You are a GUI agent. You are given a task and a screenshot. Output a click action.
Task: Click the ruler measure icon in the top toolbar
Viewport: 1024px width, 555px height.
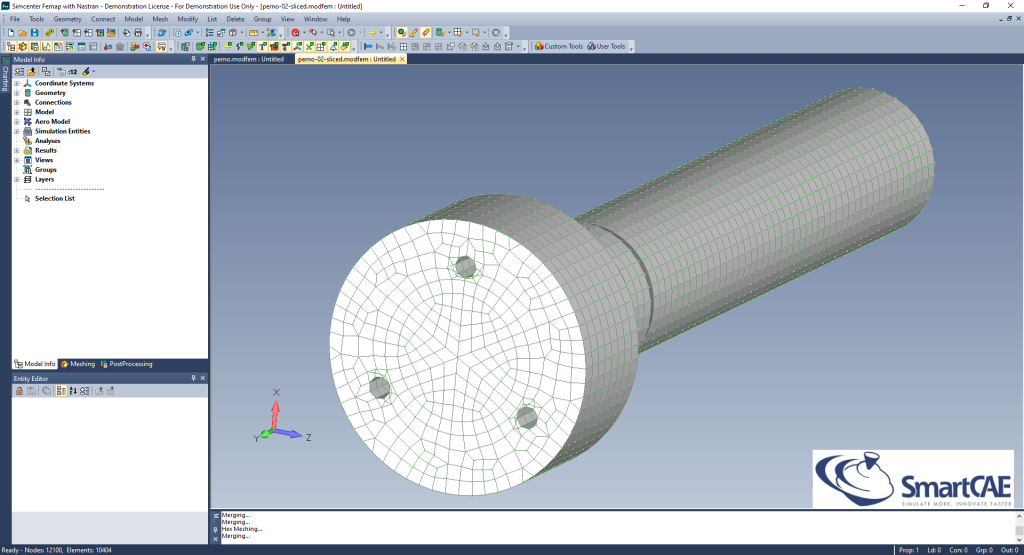[253, 33]
